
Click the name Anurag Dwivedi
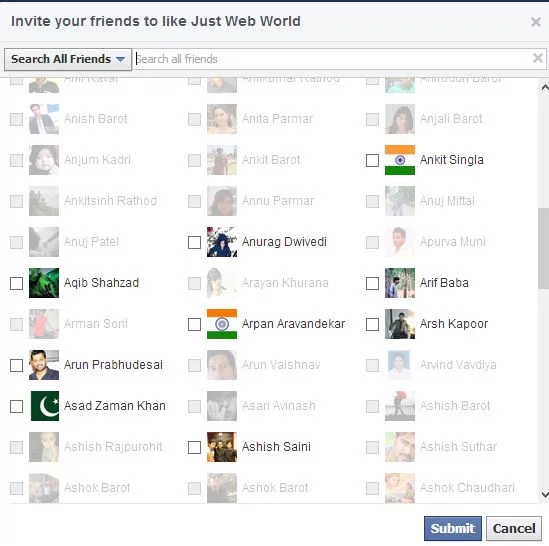[284, 242]
